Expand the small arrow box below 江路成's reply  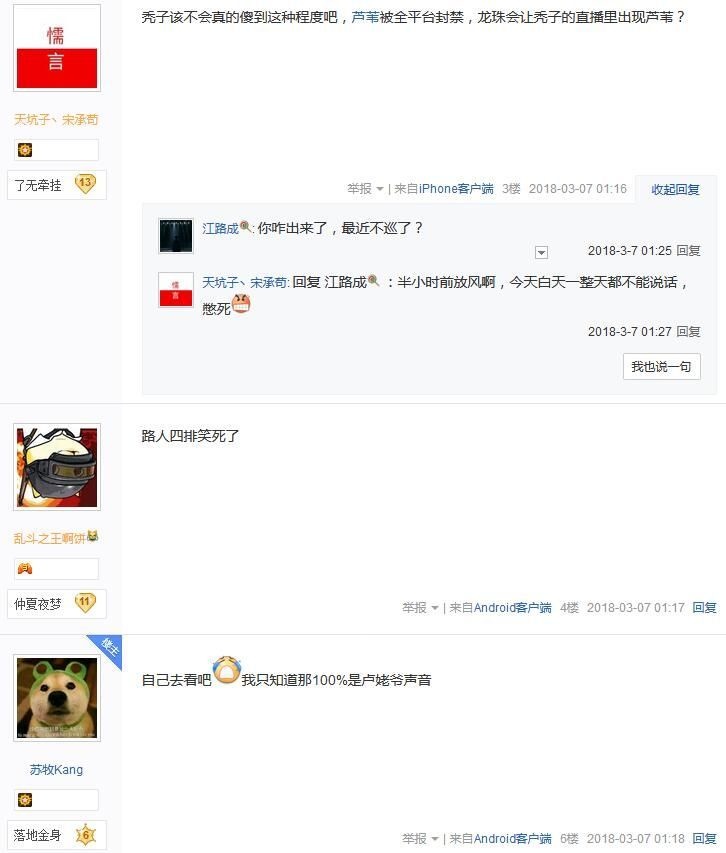(541, 252)
